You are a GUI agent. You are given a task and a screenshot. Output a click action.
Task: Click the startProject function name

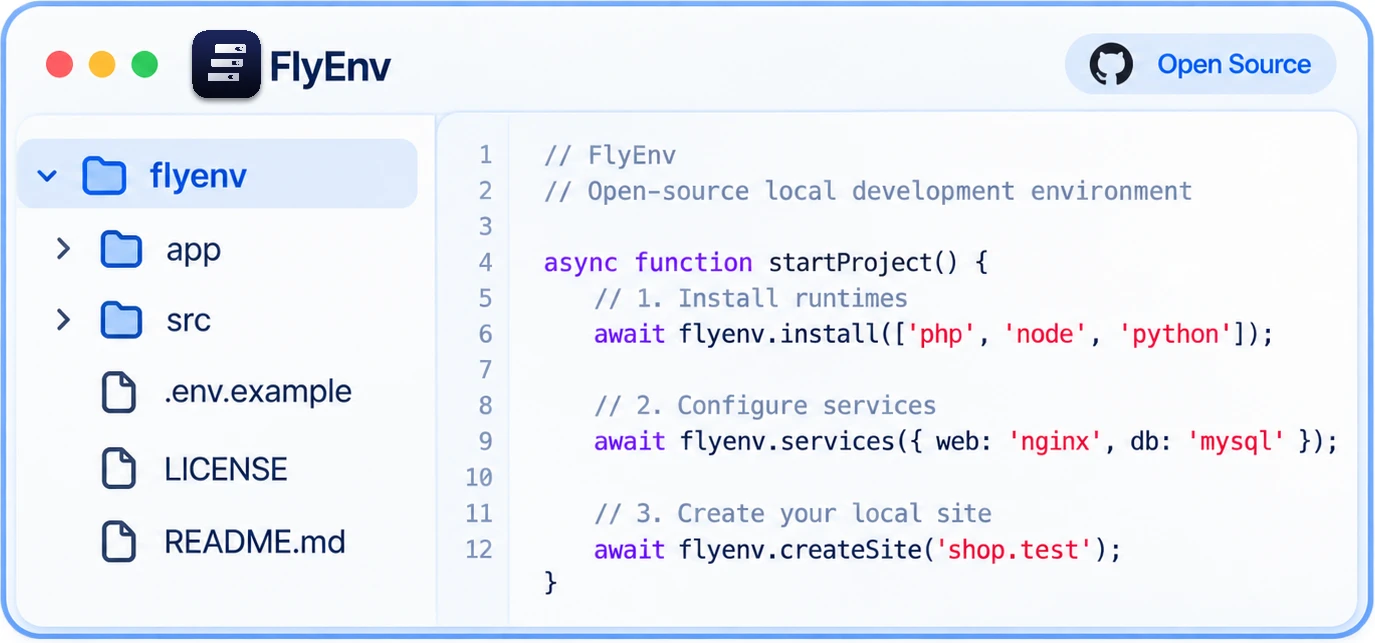coord(848,264)
